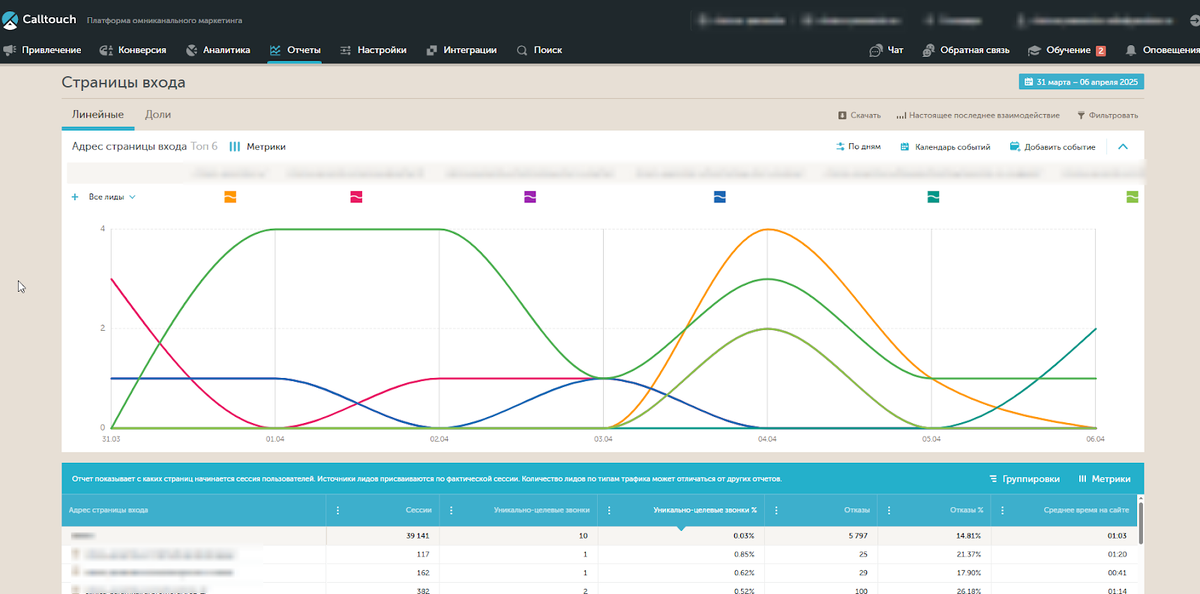The height and width of the screenshot is (594, 1200).
Task: Open the Интеграции menu
Action: tap(461, 50)
